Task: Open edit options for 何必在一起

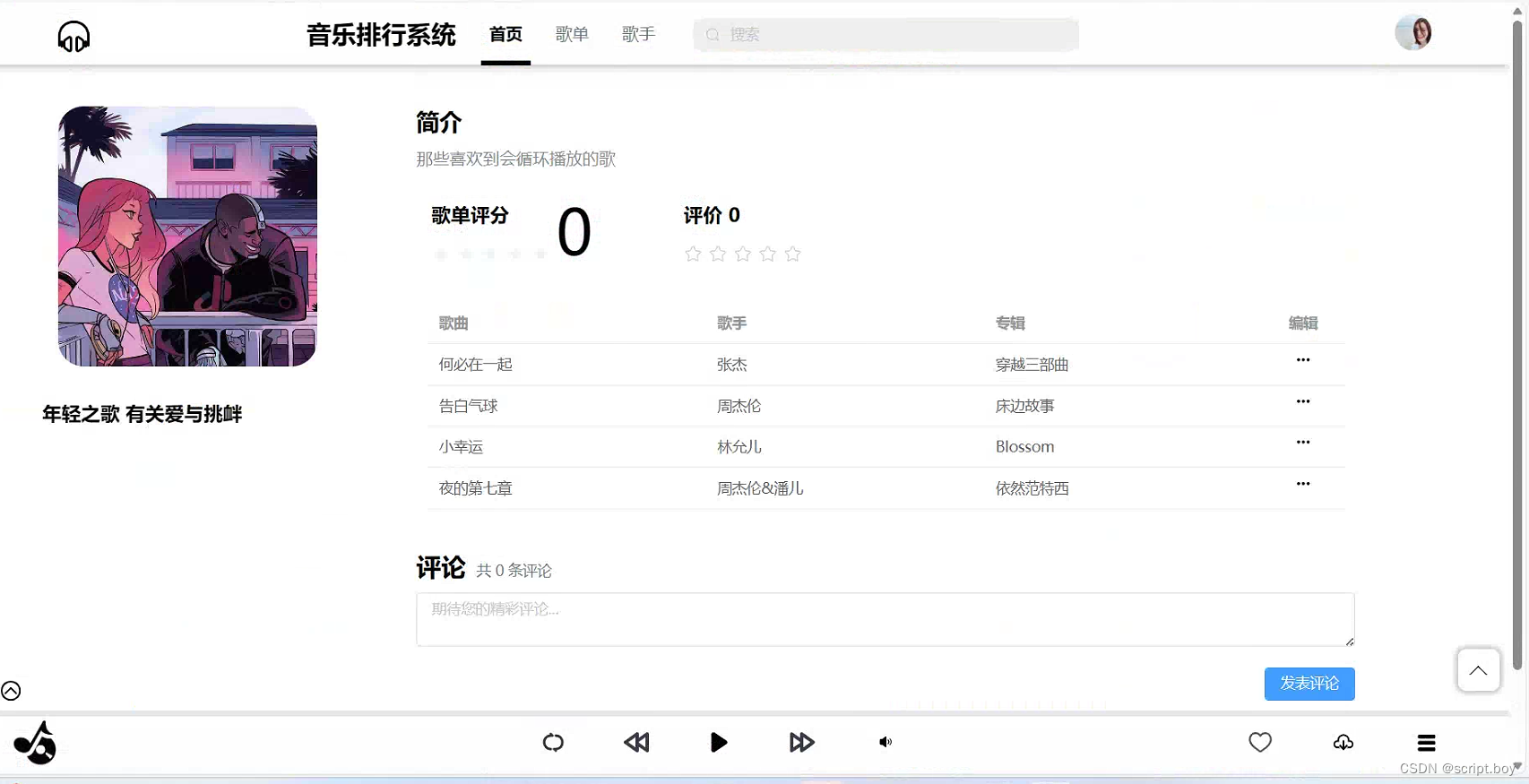Action: pos(1303,360)
